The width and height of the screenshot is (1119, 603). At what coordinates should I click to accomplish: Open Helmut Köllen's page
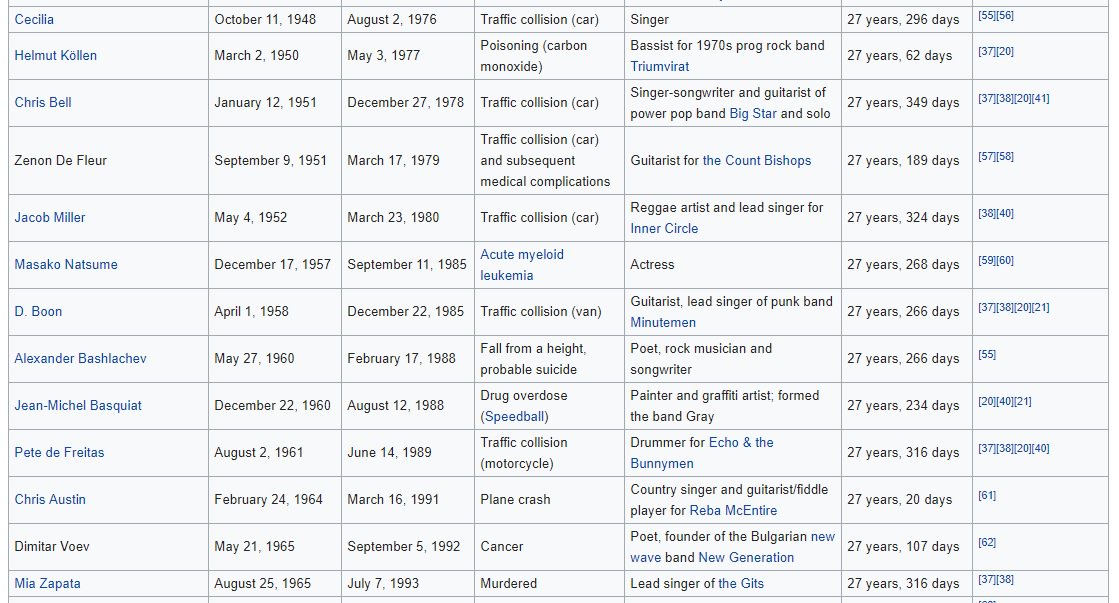pyautogui.click(x=56, y=55)
